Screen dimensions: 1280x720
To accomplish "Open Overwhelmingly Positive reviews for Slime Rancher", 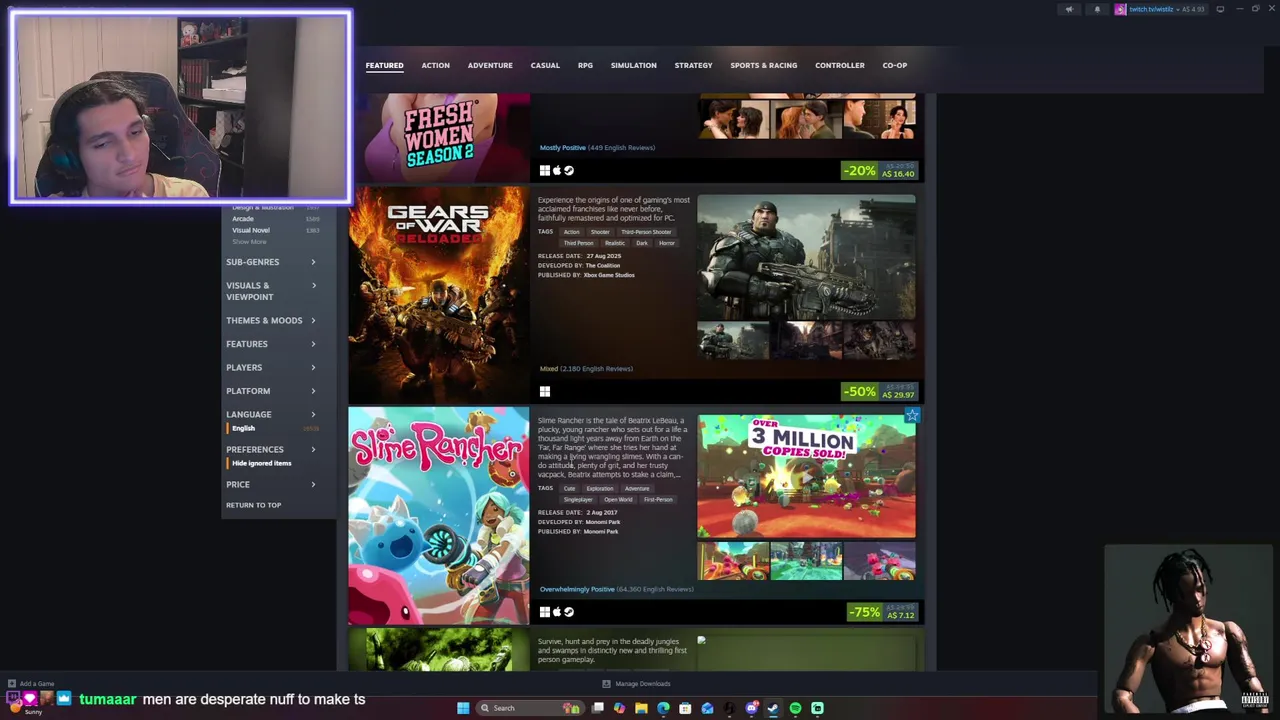I will [x=577, y=589].
